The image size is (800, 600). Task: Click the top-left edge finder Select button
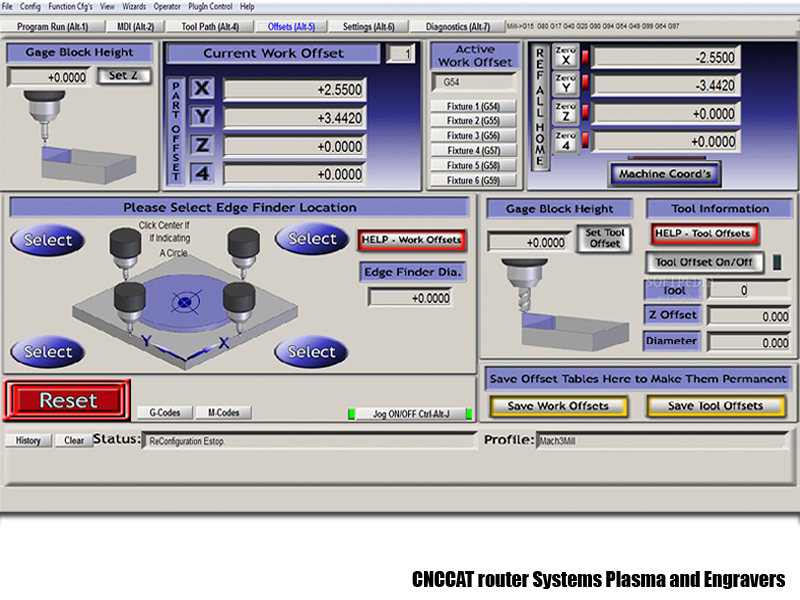click(x=48, y=240)
